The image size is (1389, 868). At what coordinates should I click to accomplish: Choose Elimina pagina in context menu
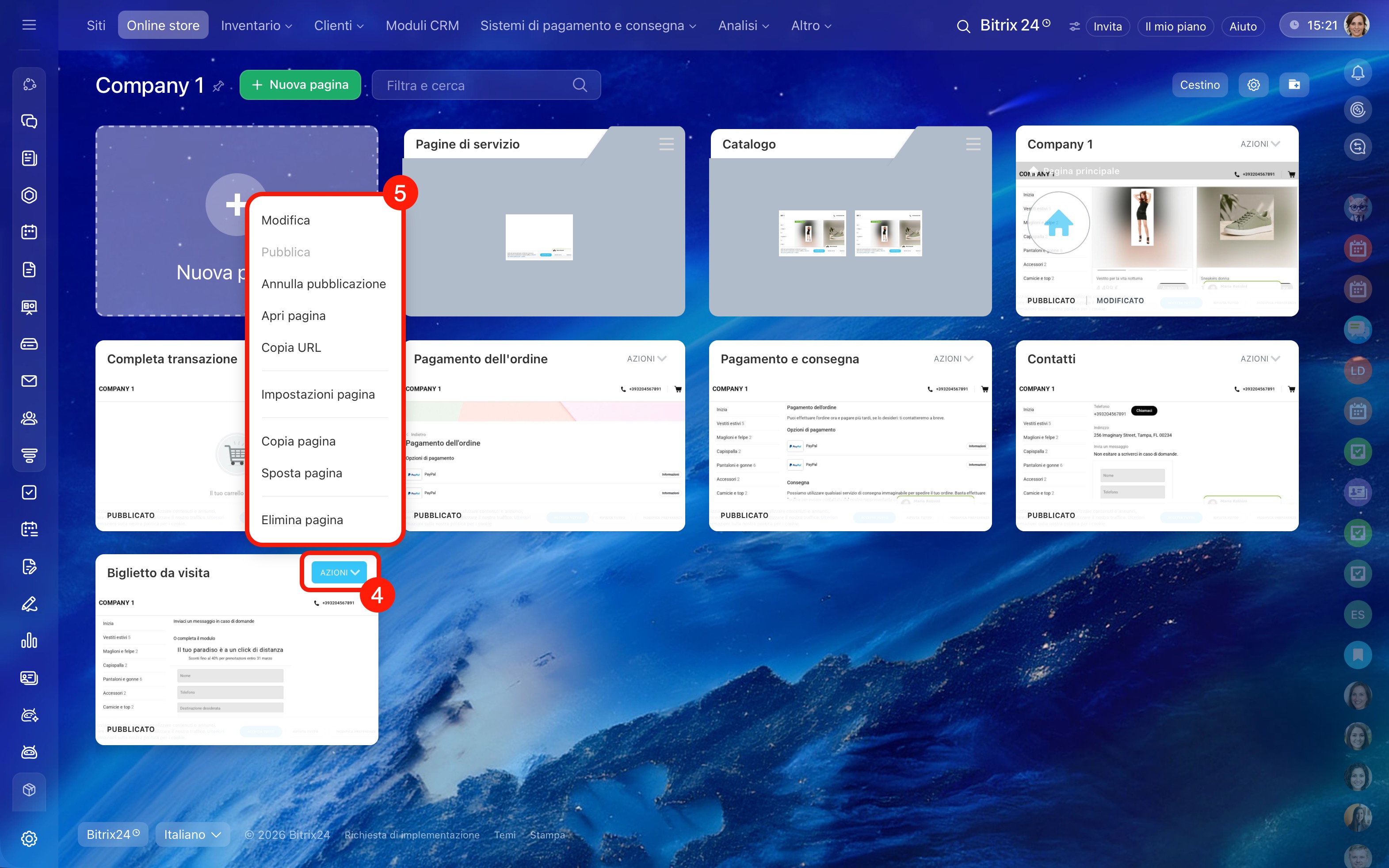(302, 520)
